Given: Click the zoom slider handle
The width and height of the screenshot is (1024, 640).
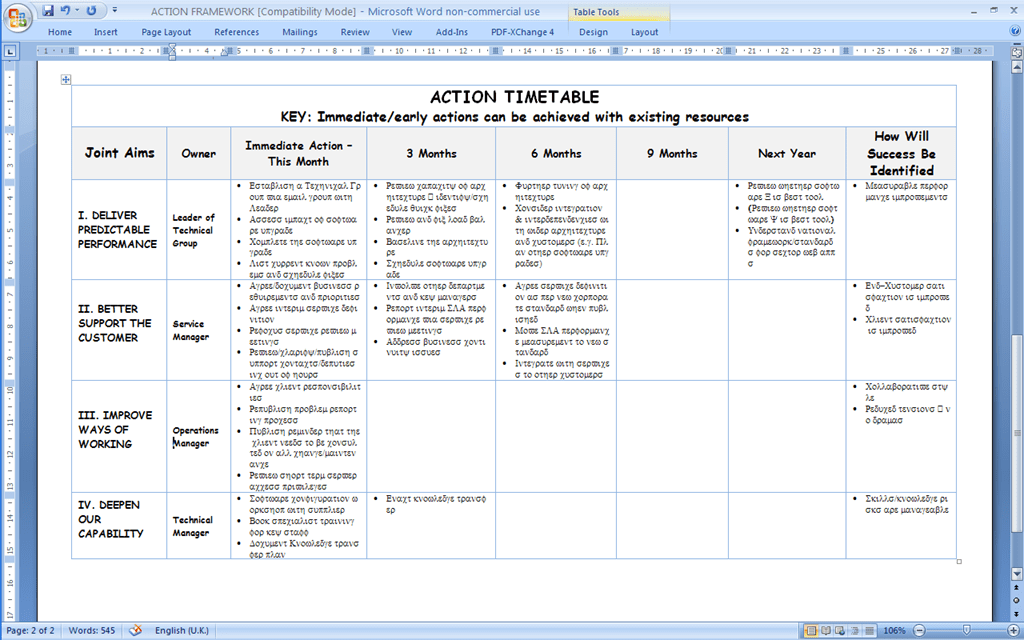Looking at the screenshot, I should coord(967,631).
